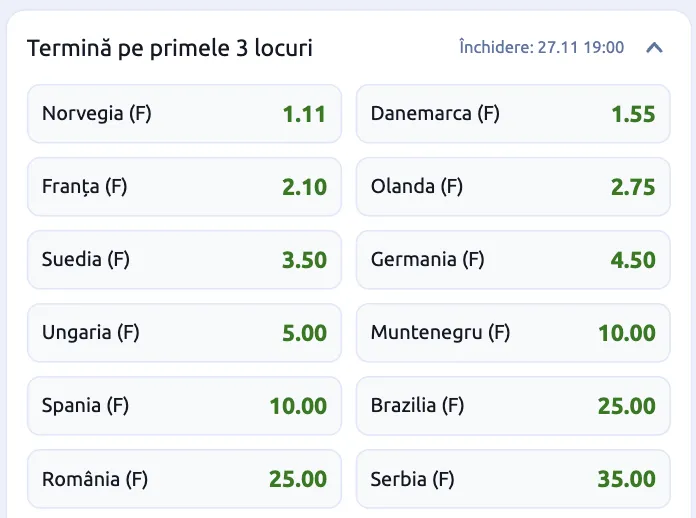Click the 4.50 odds number
The height and width of the screenshot is (518, 696).
pyautogui.click(x=633, y=261)
